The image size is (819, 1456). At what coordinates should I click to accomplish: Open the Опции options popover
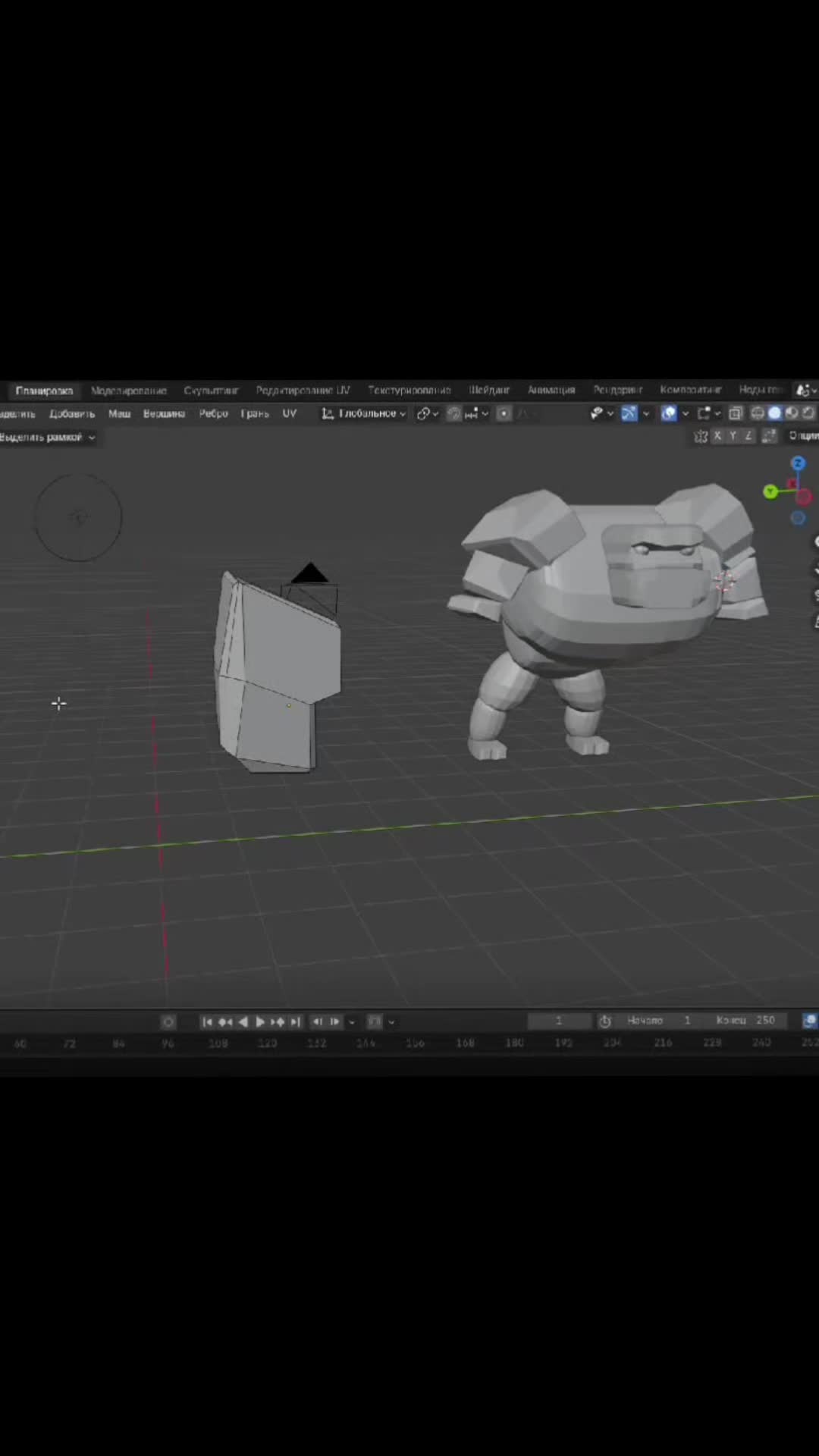(802, 436)
